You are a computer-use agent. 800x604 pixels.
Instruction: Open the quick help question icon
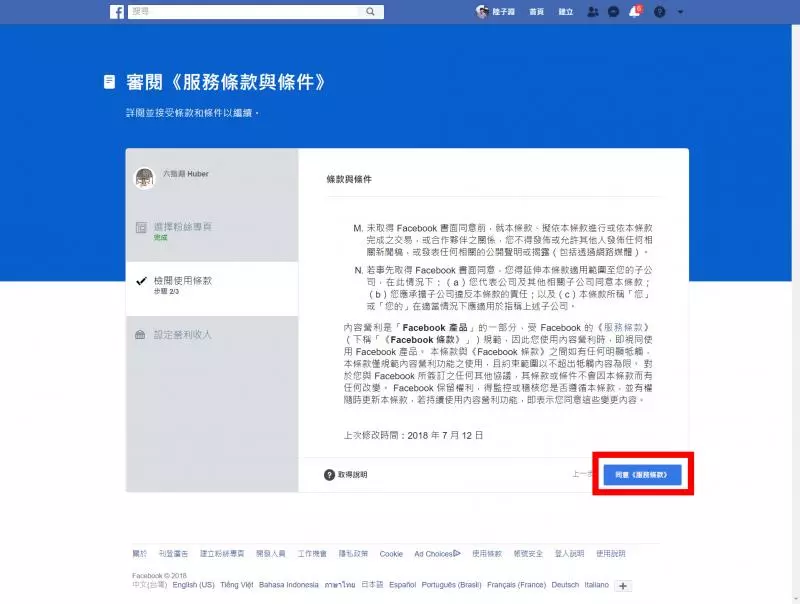click(x=660, y=12)
